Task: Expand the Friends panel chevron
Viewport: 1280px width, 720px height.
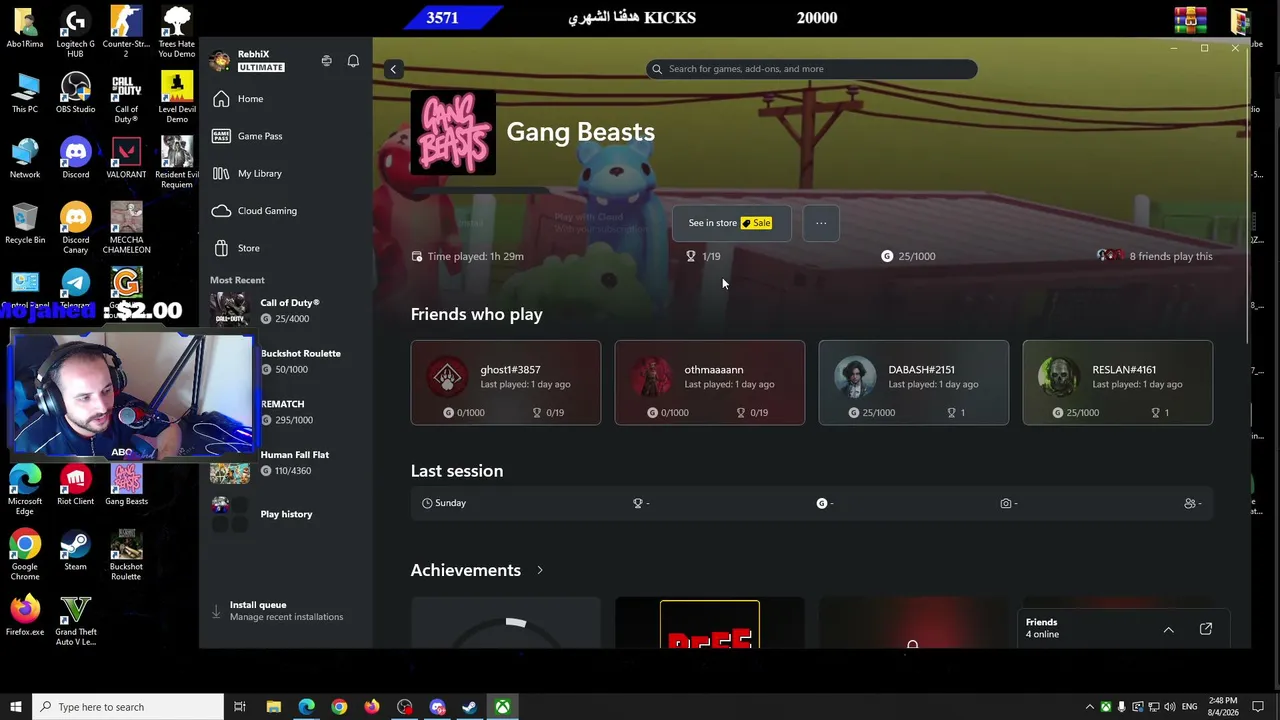Action: coord(1168,629)
